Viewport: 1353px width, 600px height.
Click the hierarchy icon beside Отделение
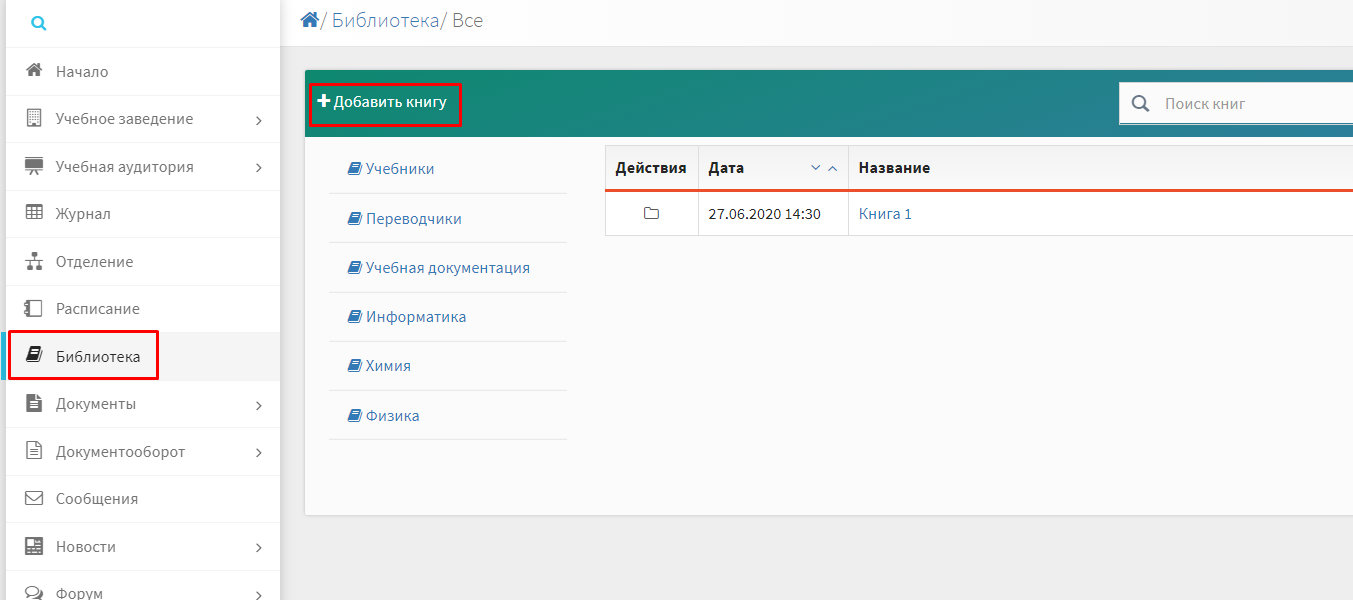tap(34, 261)
